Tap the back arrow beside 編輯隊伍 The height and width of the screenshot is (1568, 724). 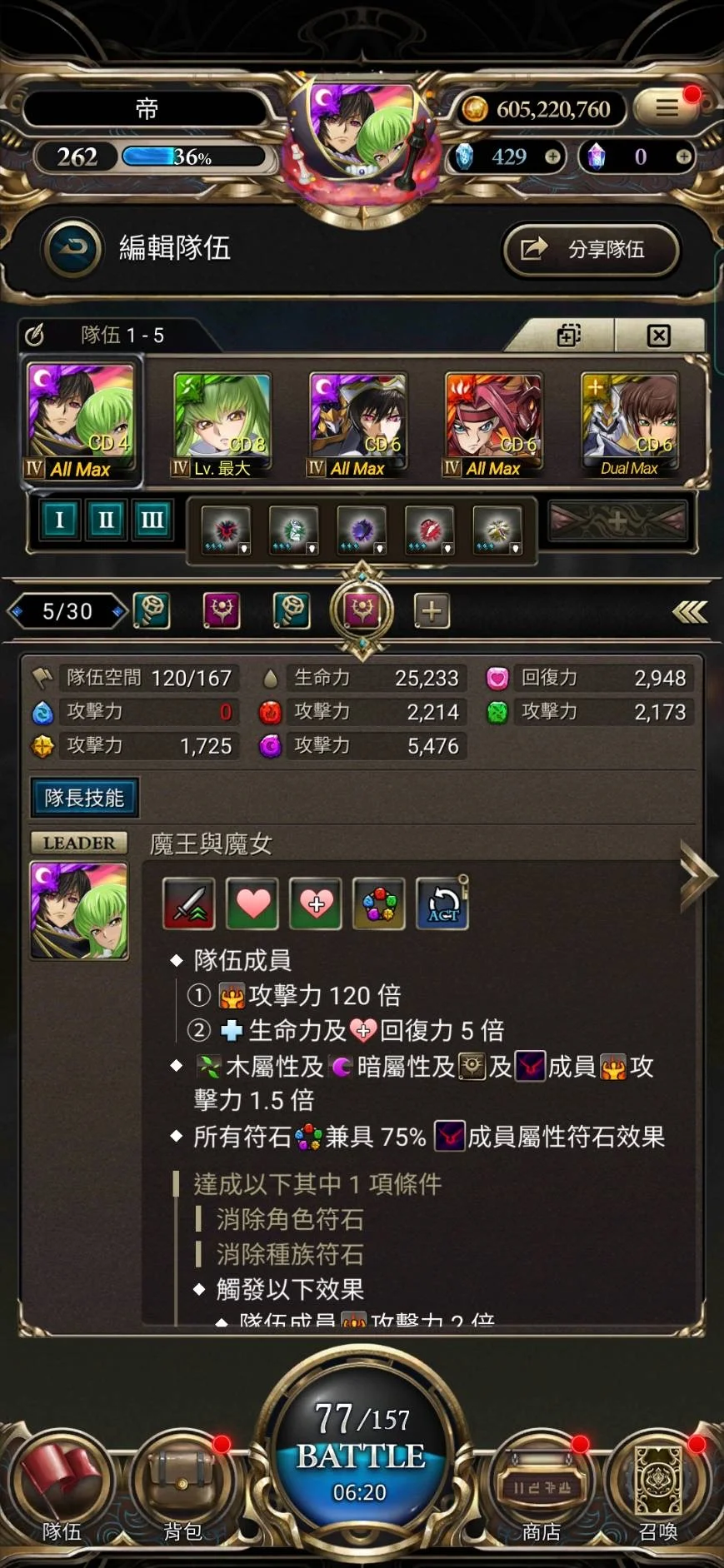click(x=72, y=248)
